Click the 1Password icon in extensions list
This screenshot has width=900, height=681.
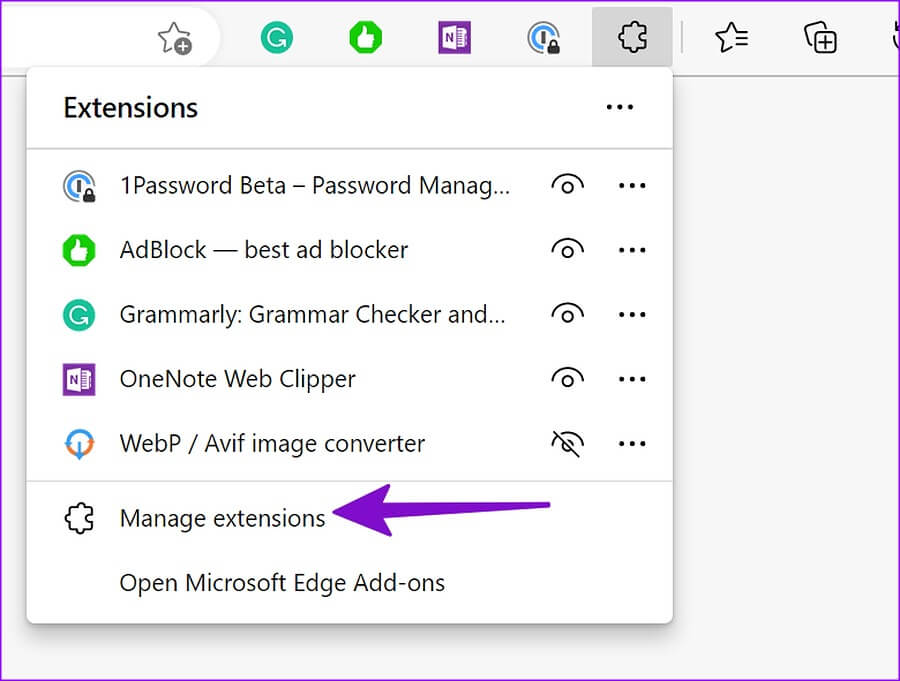pyautogui.click(x=79, y=186)
